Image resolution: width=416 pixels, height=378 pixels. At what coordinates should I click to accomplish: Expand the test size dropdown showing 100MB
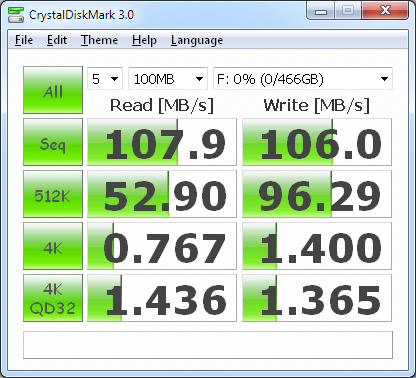point(168,79)
